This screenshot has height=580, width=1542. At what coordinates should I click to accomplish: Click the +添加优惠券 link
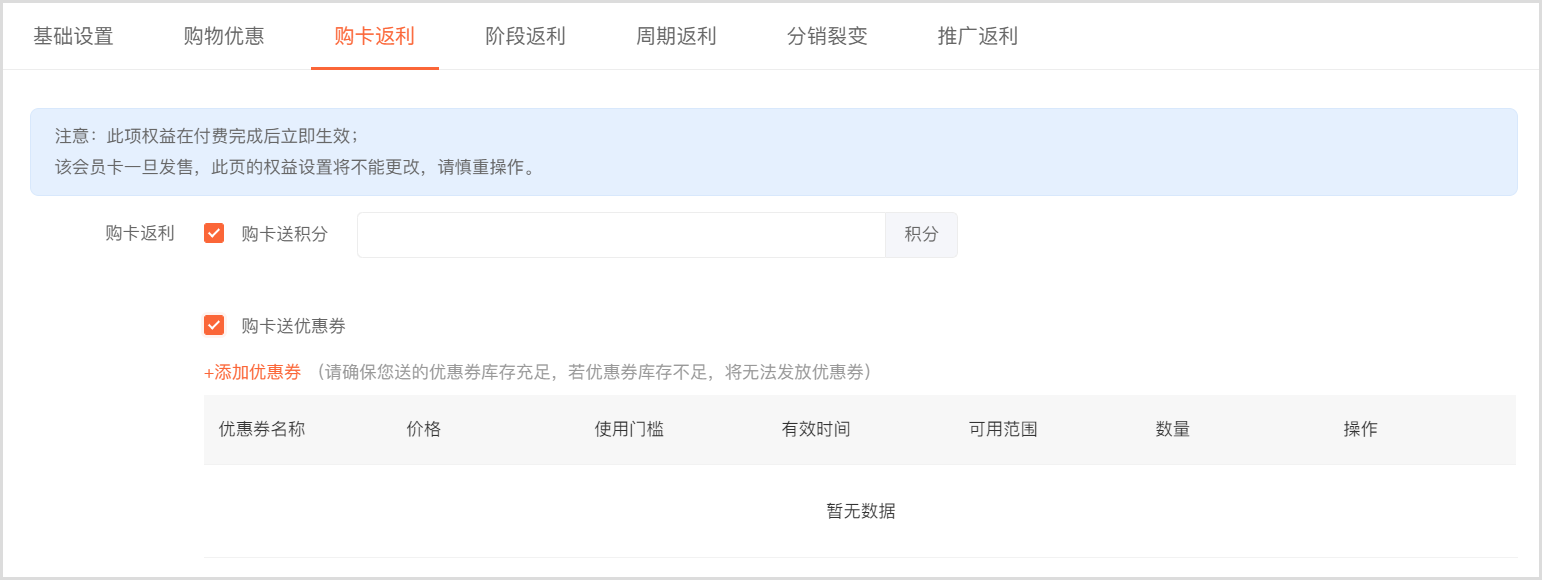(252, 373)
